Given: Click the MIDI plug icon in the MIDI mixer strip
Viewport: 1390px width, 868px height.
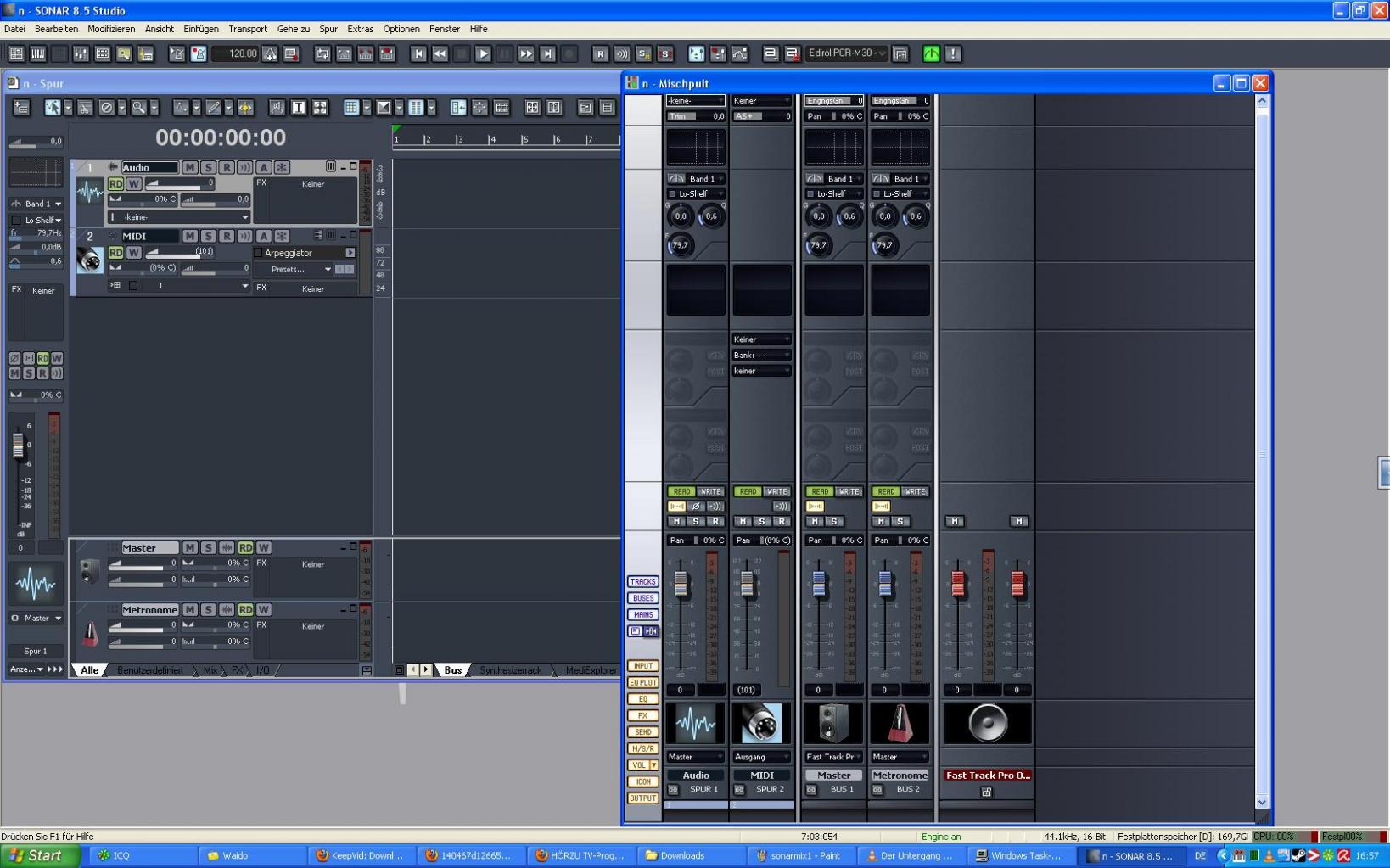Looking at the screenshot, I should [x=761, y=724].
